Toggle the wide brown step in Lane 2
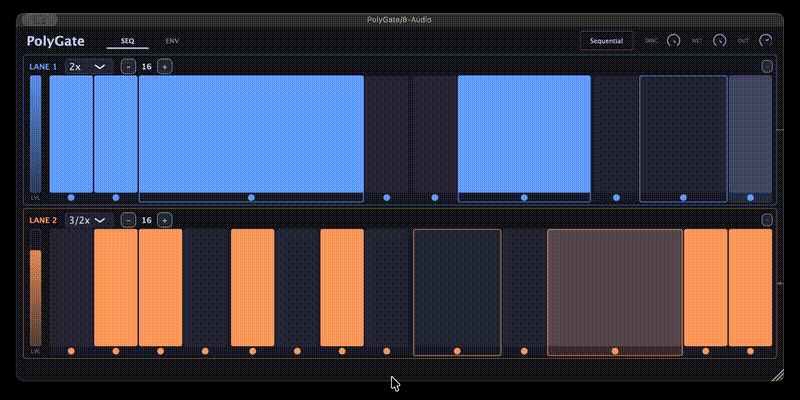Viewport: 800px width, 400px height. [x=615, y=288]
